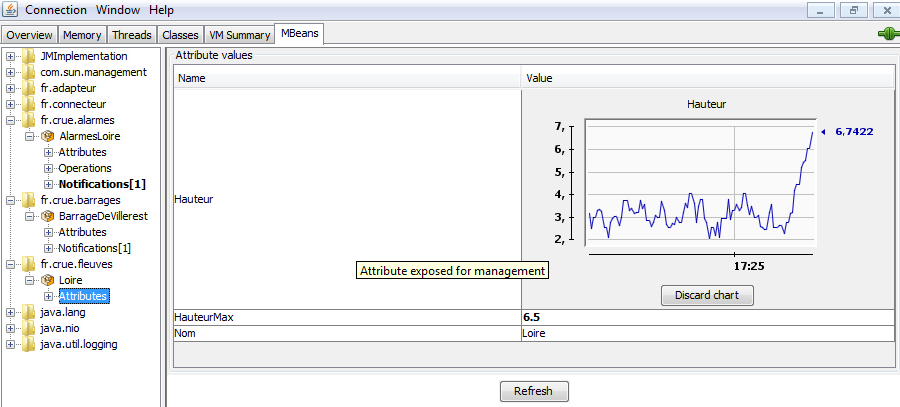This screenshot has height=407, width=900.
Task: Click the HauteurMax value cell
Action: tap(707, 317)
